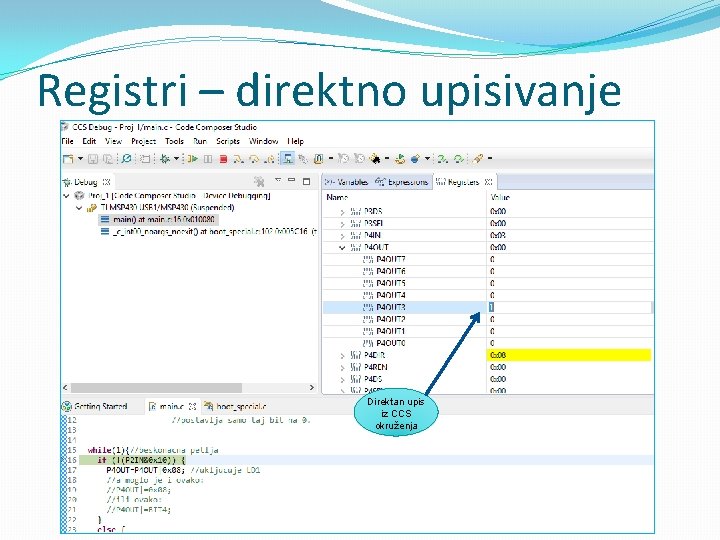Viewport: 720px width, 540px height.
Task: Open the Debug view menu triangle
Action: coord(278,180)
